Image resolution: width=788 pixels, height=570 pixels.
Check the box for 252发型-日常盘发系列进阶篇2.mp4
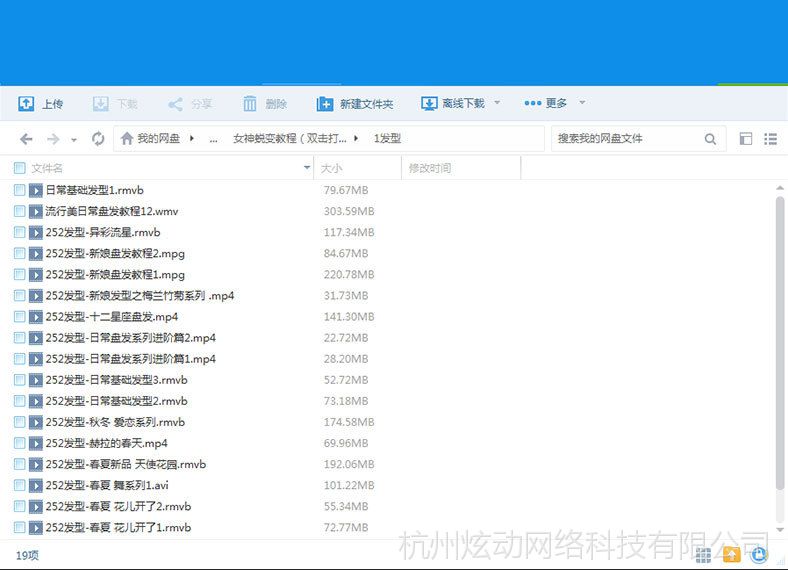pyautogui.click(x=20, y=338)
